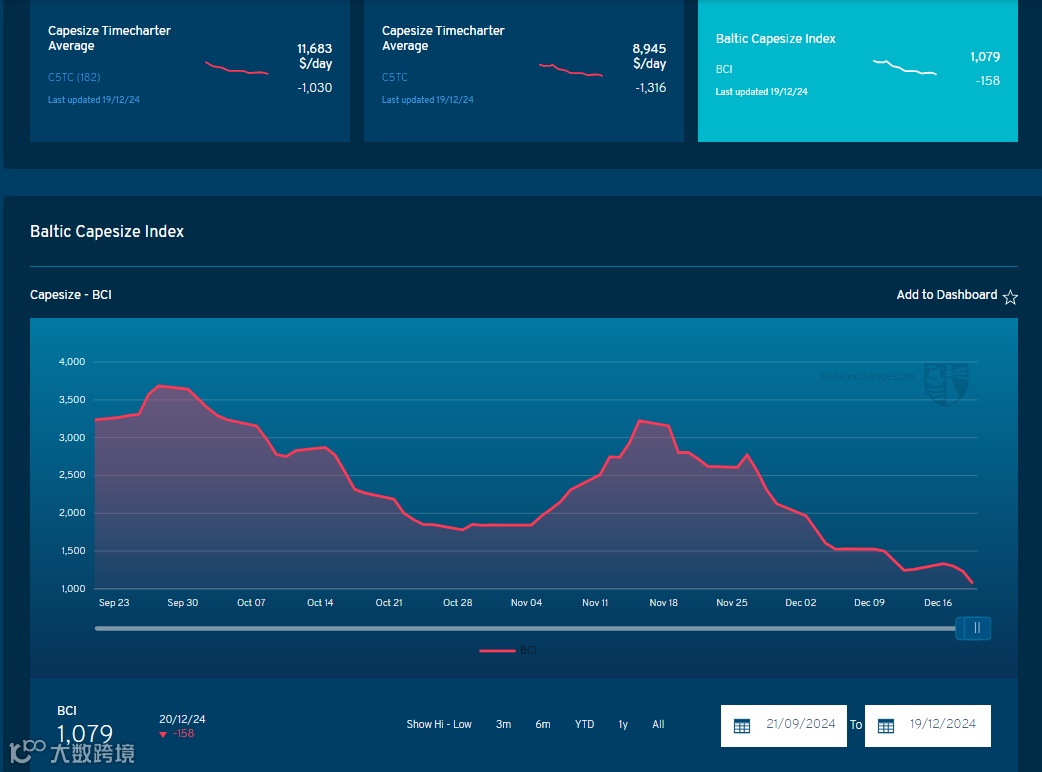Click the 4,000 y-axis label
This screenshot has height=772, width=1042.
click(x=72, y=361)
